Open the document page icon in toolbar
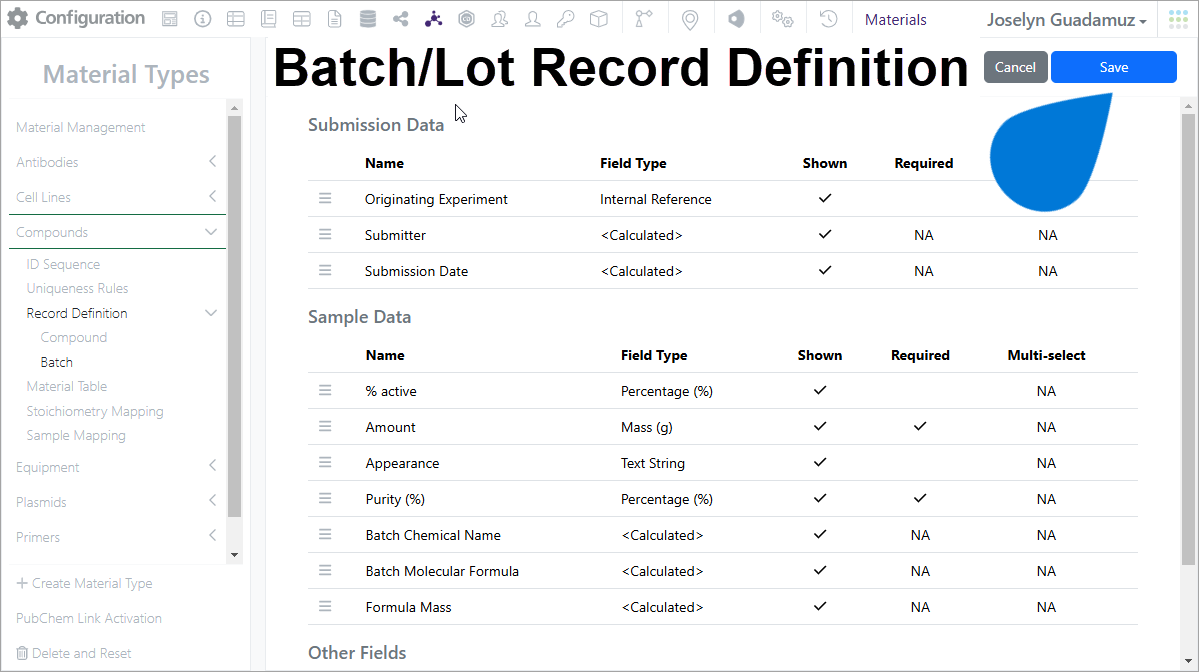The height and width of the screenshot is (672, 1199). pos(334,20)
